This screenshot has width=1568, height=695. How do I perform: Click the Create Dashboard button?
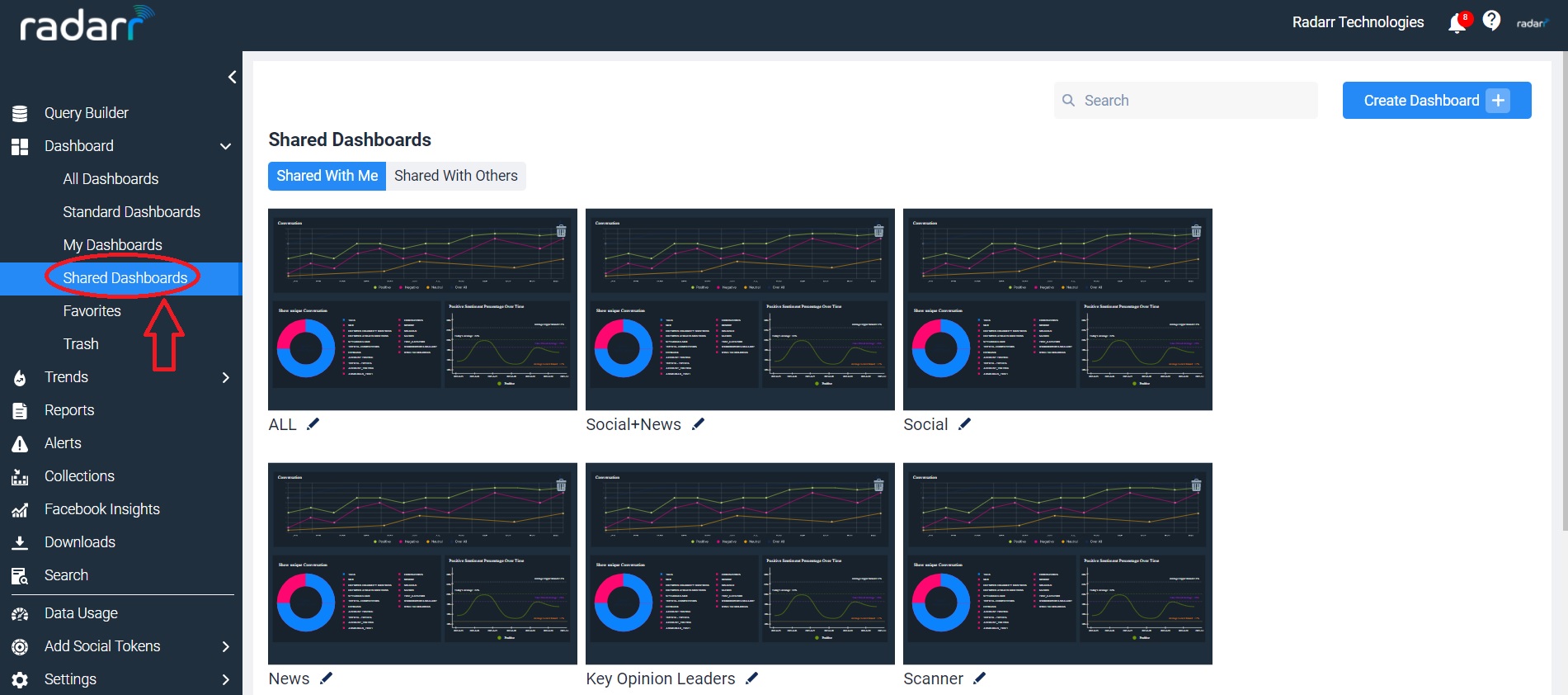pos(1437,100)
